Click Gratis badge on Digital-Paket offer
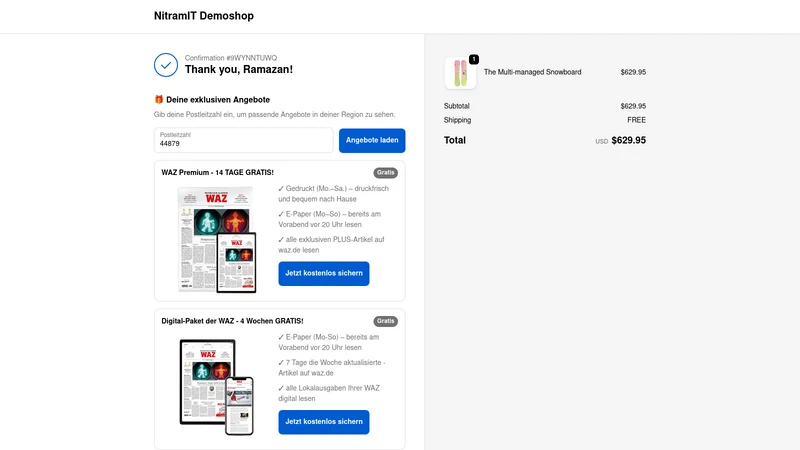Viewport: 800px width, 450px height. click(x=385, y=321)
